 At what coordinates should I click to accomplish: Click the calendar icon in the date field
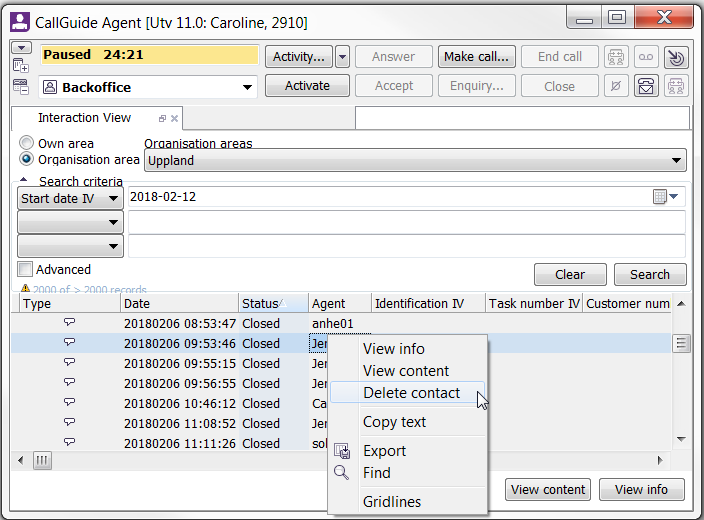[659, 197]
